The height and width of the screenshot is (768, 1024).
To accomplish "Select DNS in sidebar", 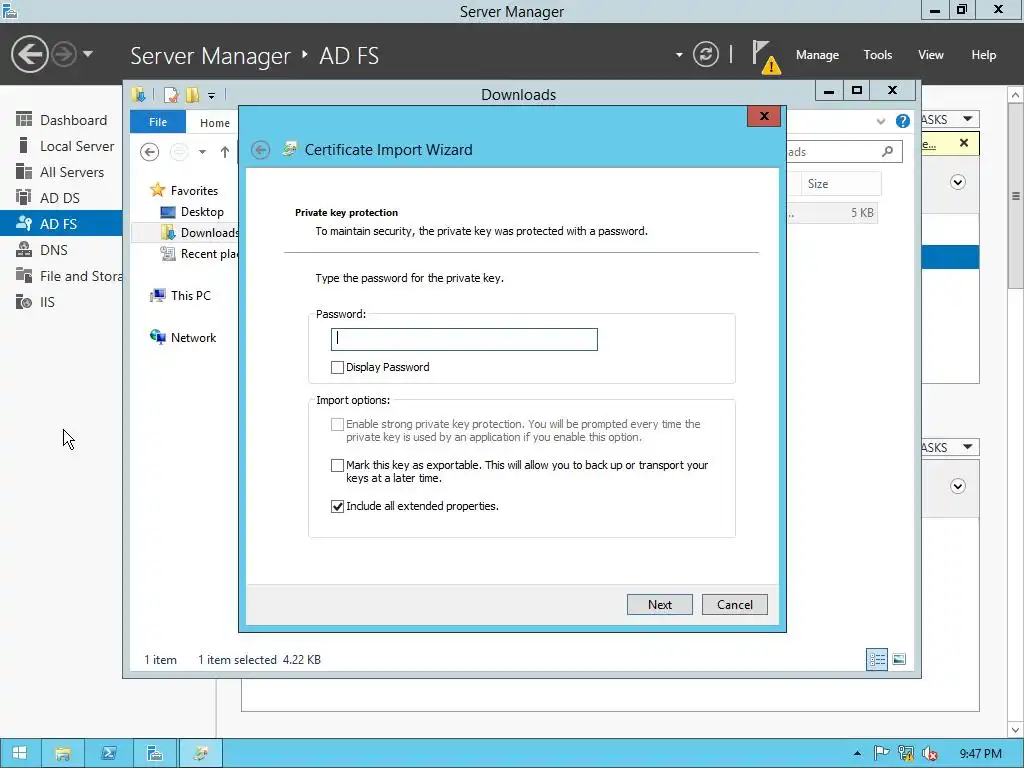I will (x=61, y=249).
